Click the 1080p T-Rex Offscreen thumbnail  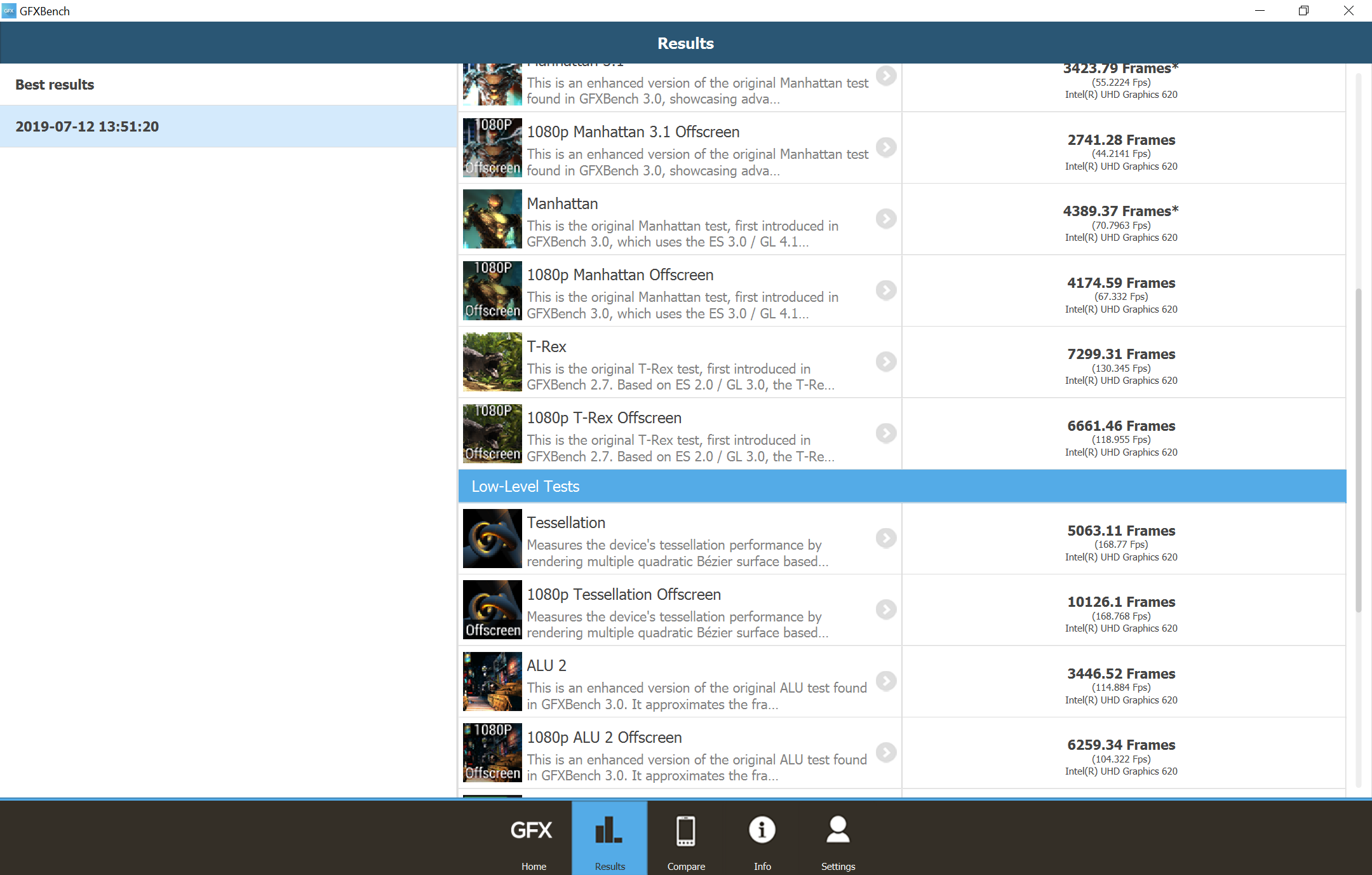492,433
